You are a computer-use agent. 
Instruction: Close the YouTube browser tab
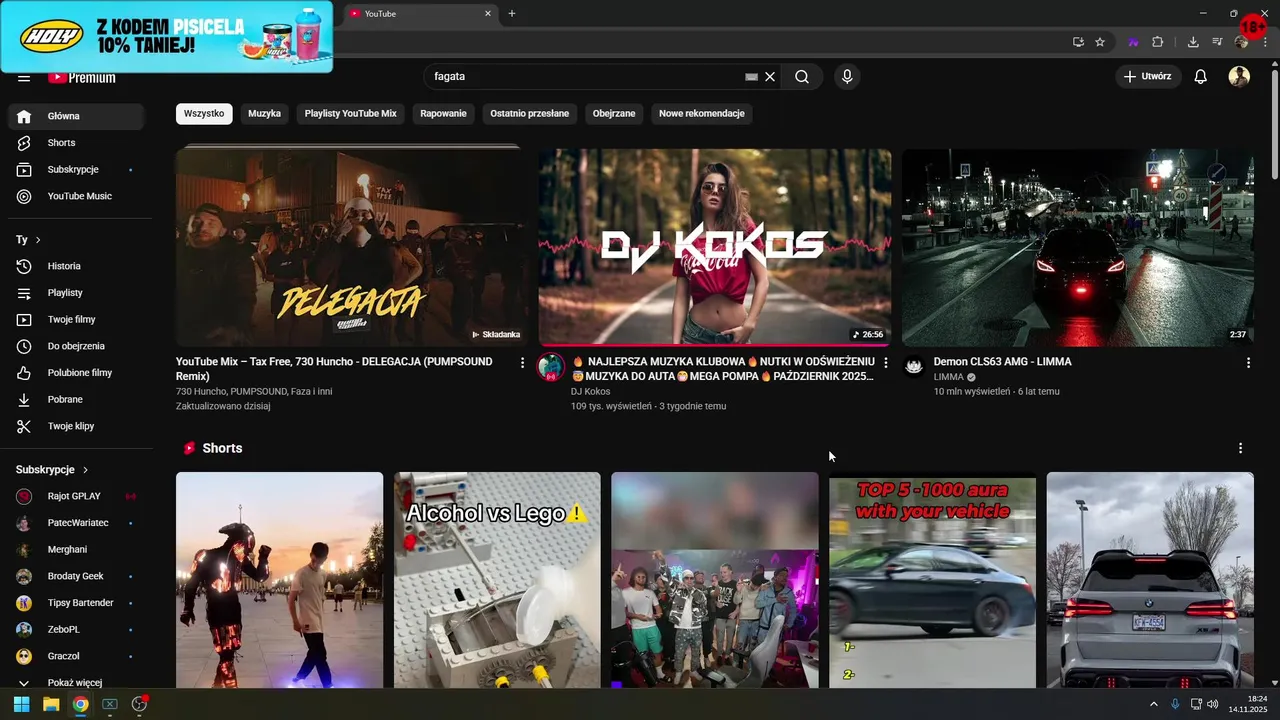tap(488, 13)
